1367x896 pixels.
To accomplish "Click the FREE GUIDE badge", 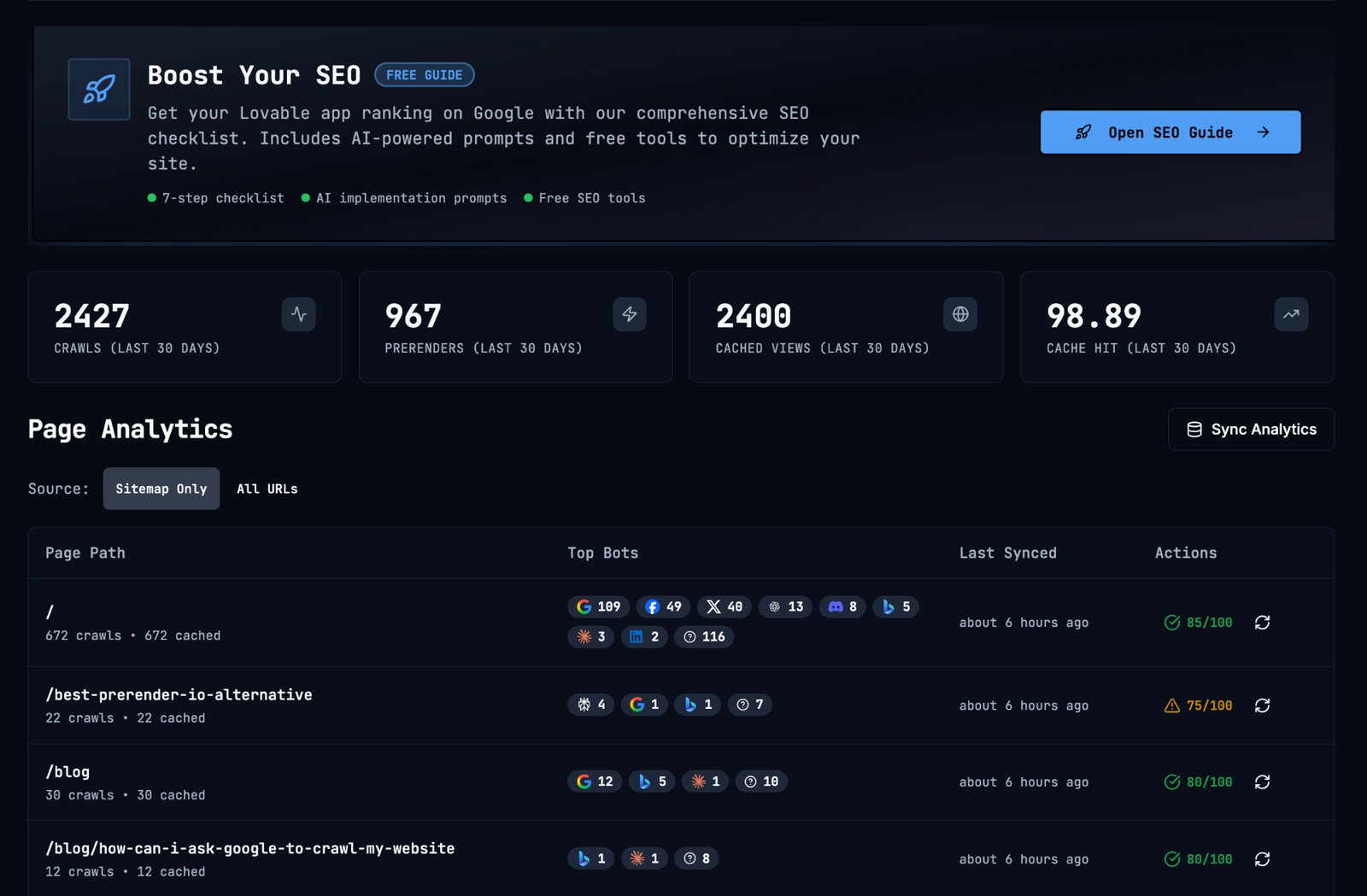I will click(425, 74).
